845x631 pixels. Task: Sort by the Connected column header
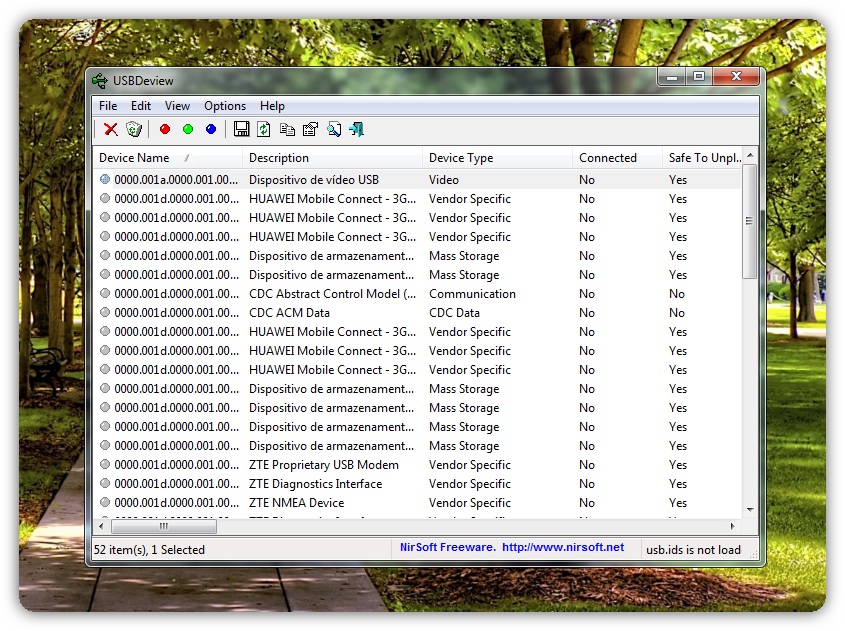click(x=618, y=158)
